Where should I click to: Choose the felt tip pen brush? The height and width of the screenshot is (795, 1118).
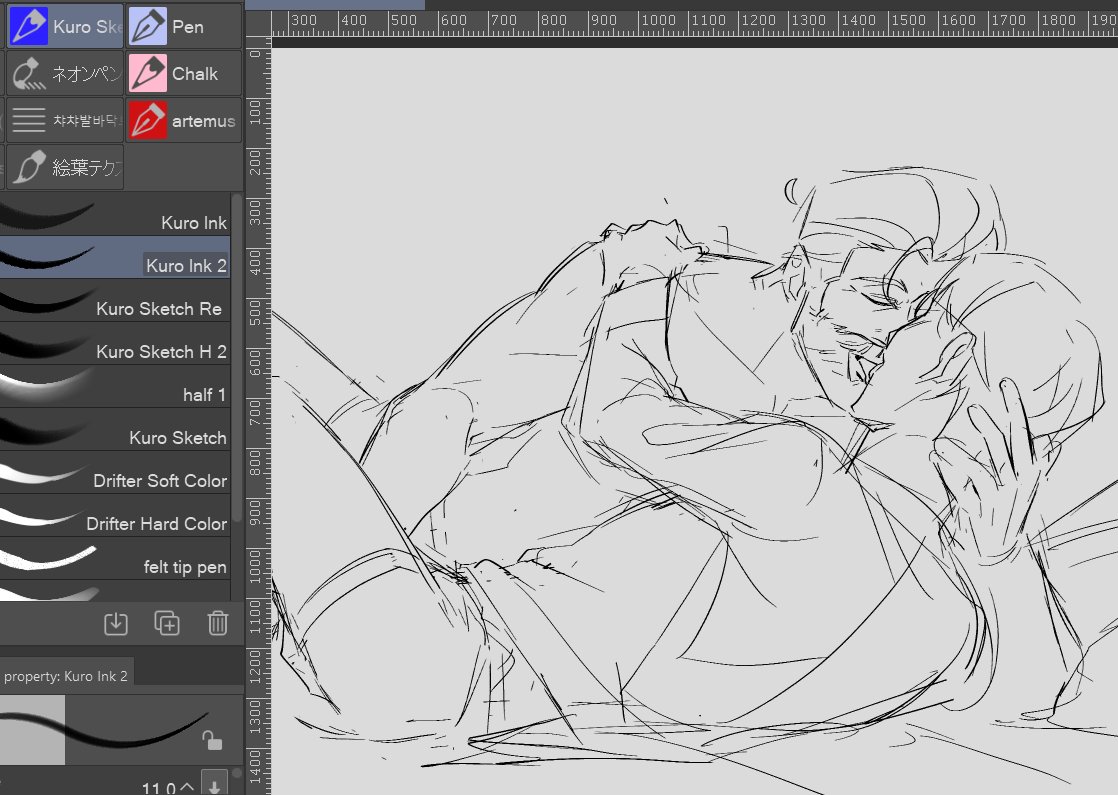[x=115, y=558]
